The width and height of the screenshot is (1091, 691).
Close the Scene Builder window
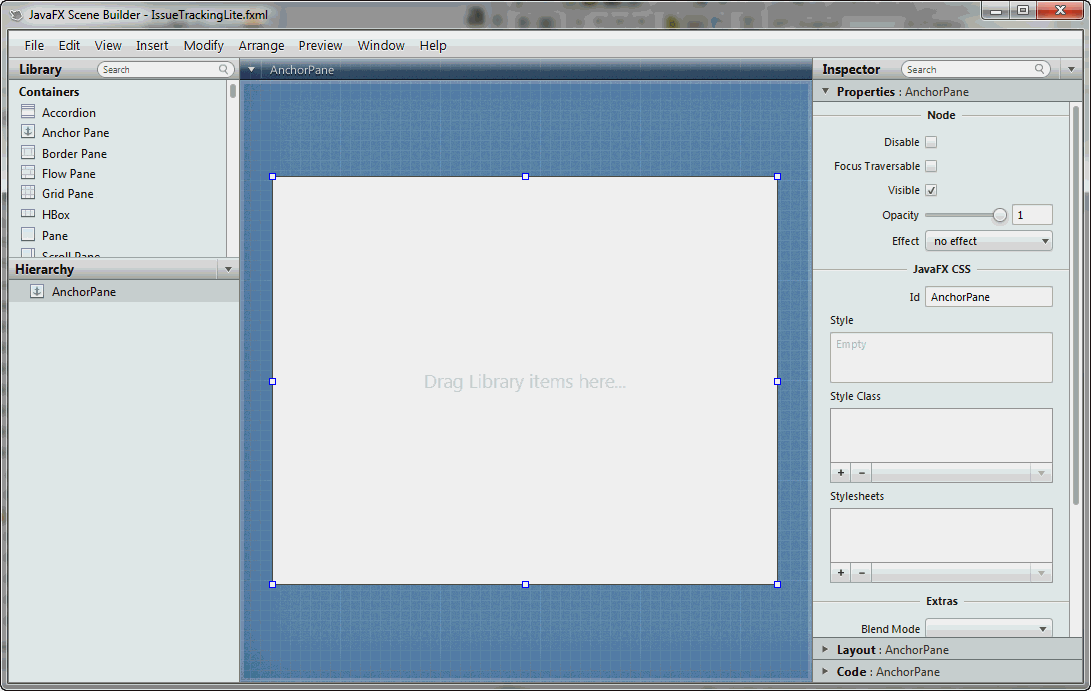(1060, 10)
